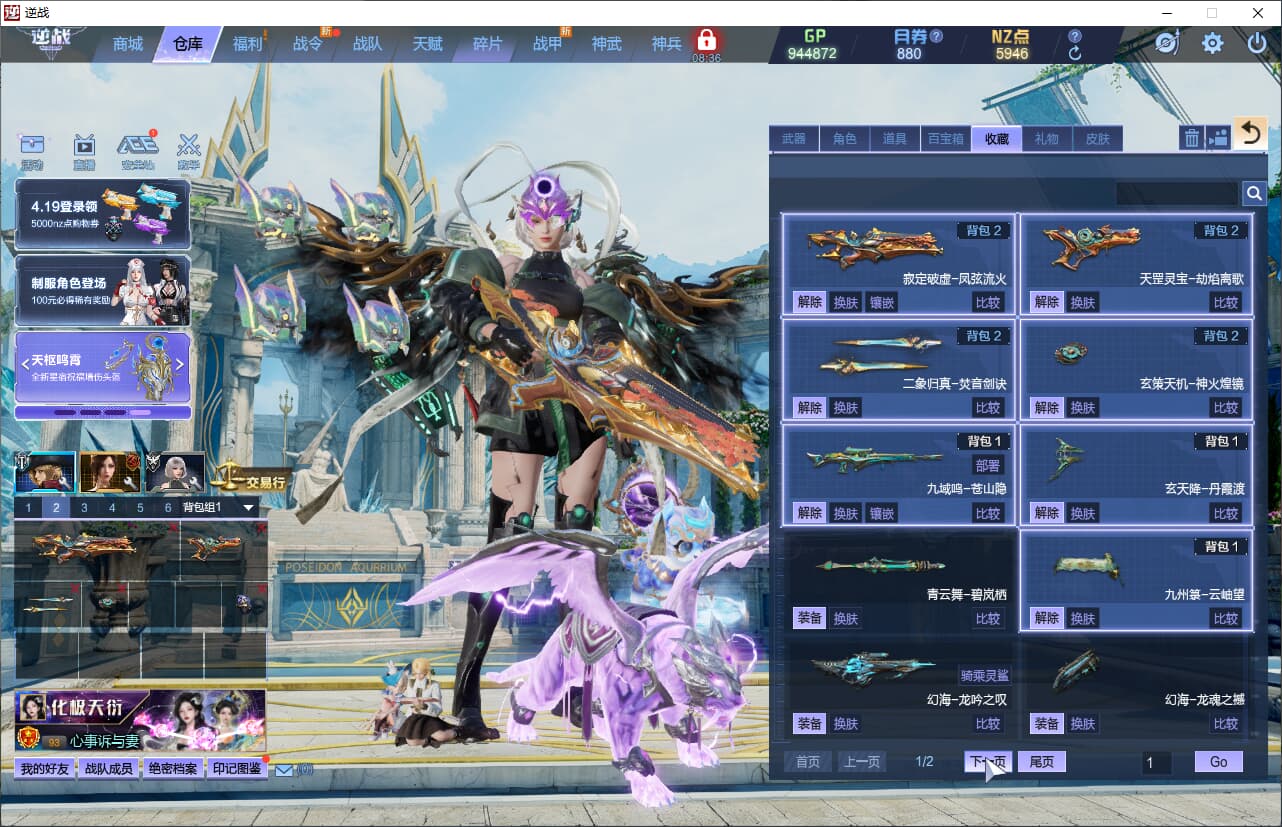Viewport: 1282px width, 827px height.
Task: Open the 天赋 talent tab
Action: pyautogui.click(x=427, y=44)
